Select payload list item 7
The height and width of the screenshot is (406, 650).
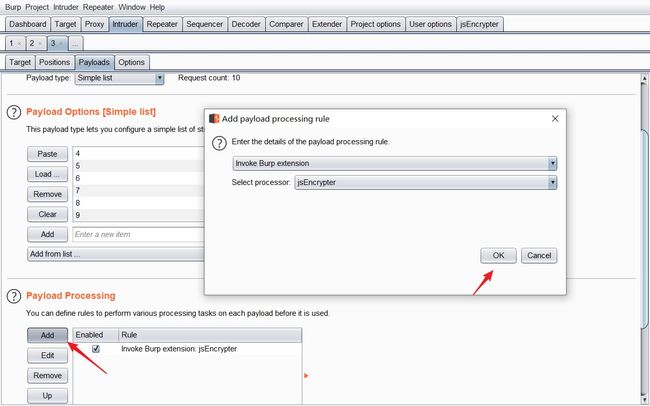138,190
